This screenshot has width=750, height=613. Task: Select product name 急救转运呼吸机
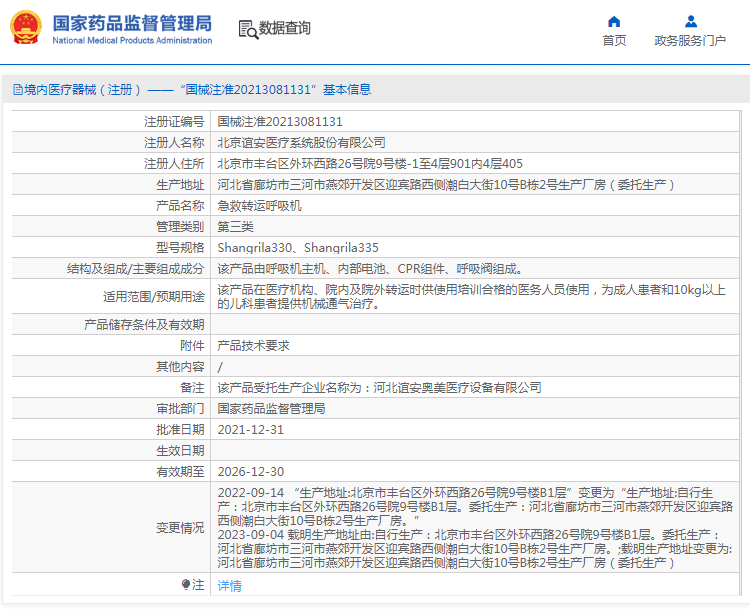click(259, 206)
